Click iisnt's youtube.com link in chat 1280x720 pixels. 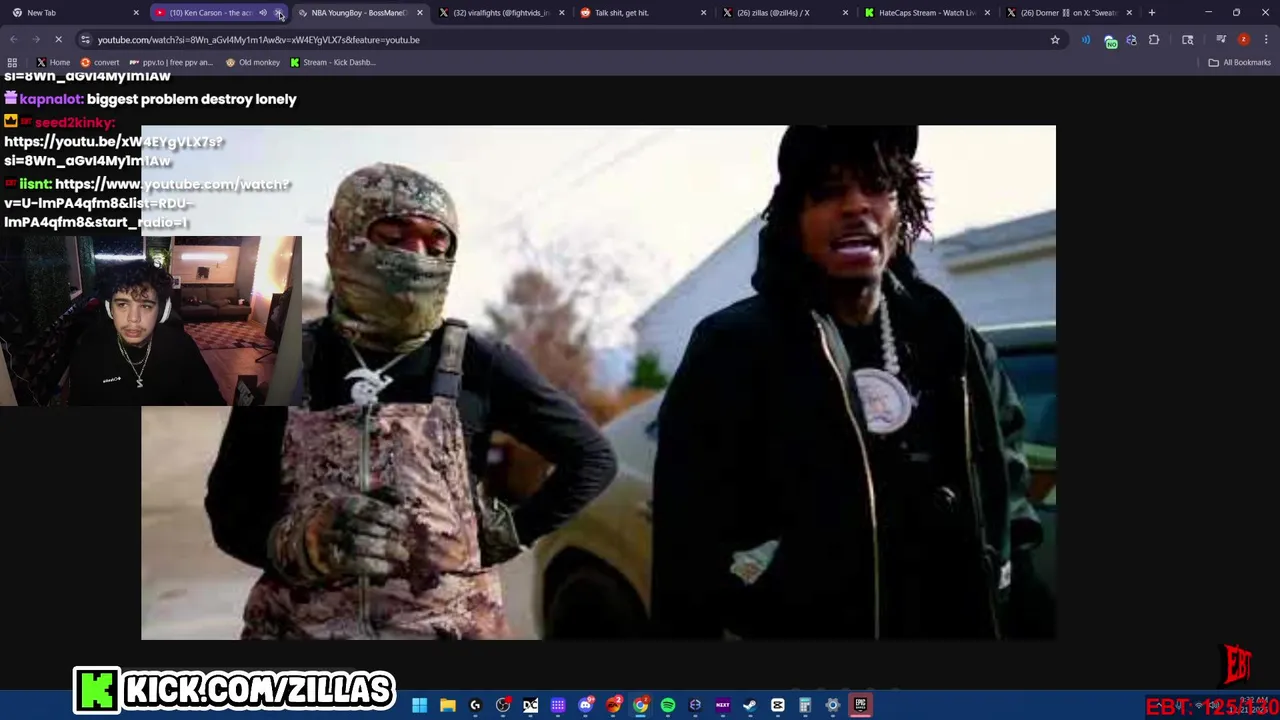click(x=147, y=203)
